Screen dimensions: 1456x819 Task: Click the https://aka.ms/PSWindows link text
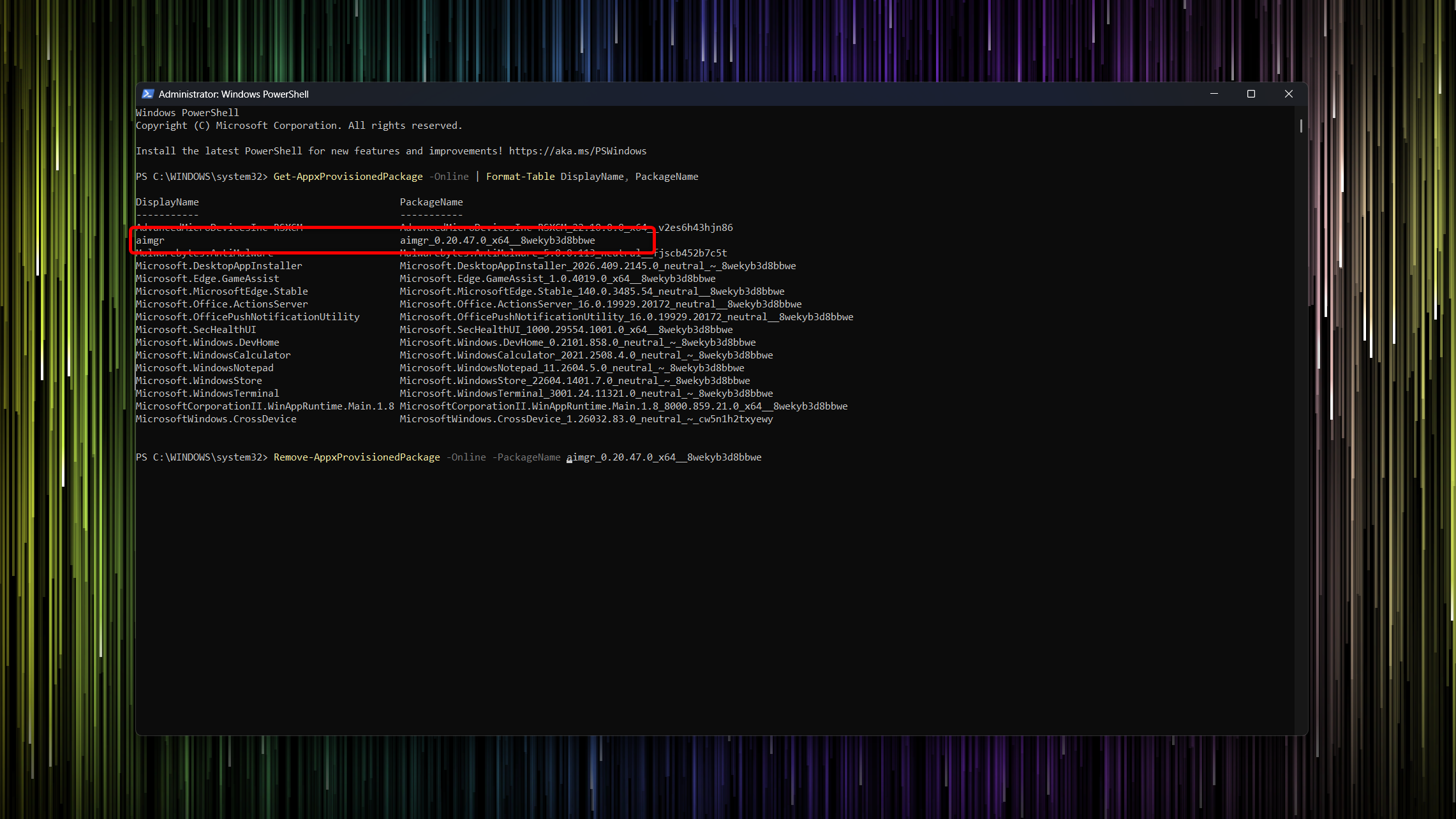point(577,151)
